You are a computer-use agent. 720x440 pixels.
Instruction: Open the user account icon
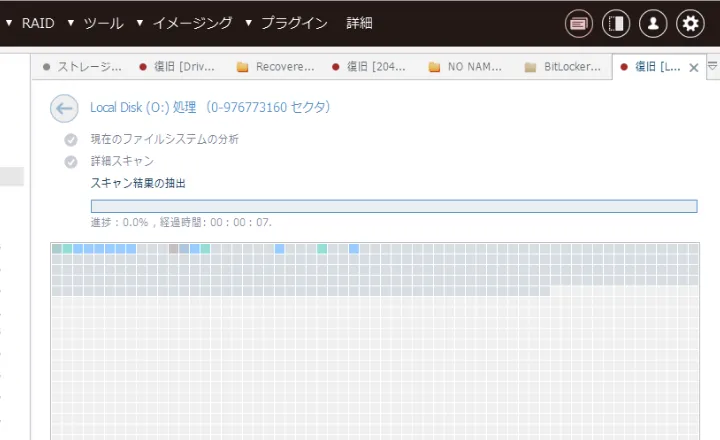point(653,23)
